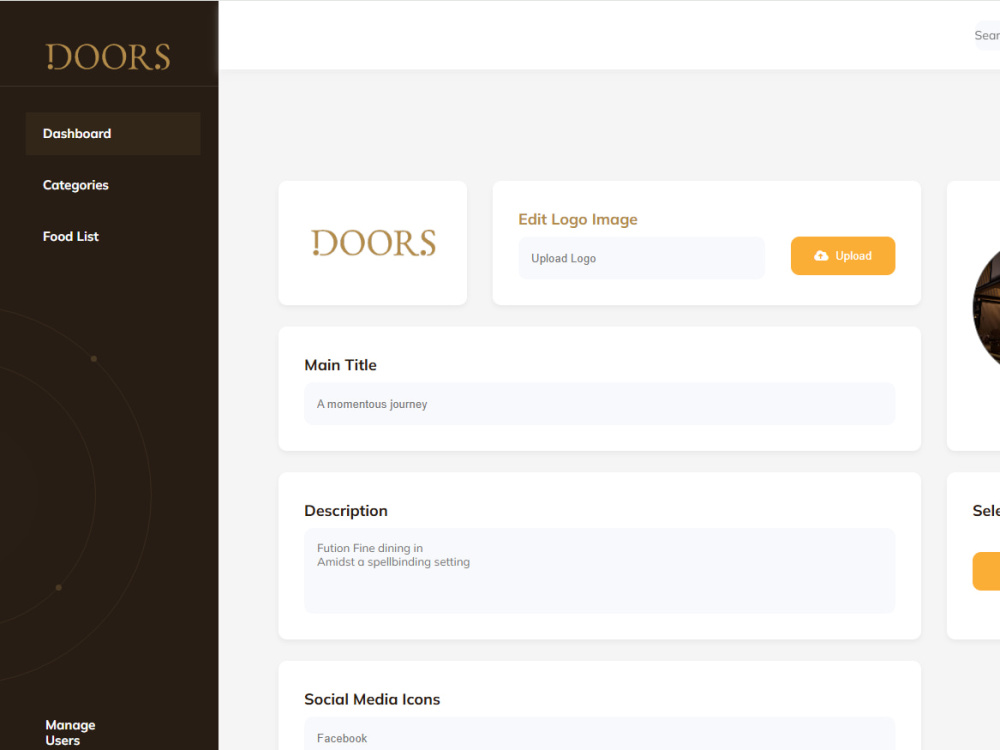The width and height of the screenshot is (1000, 750).
Task: Click the round restaurant image thumbnail
Action: click(x=987, y=308)
